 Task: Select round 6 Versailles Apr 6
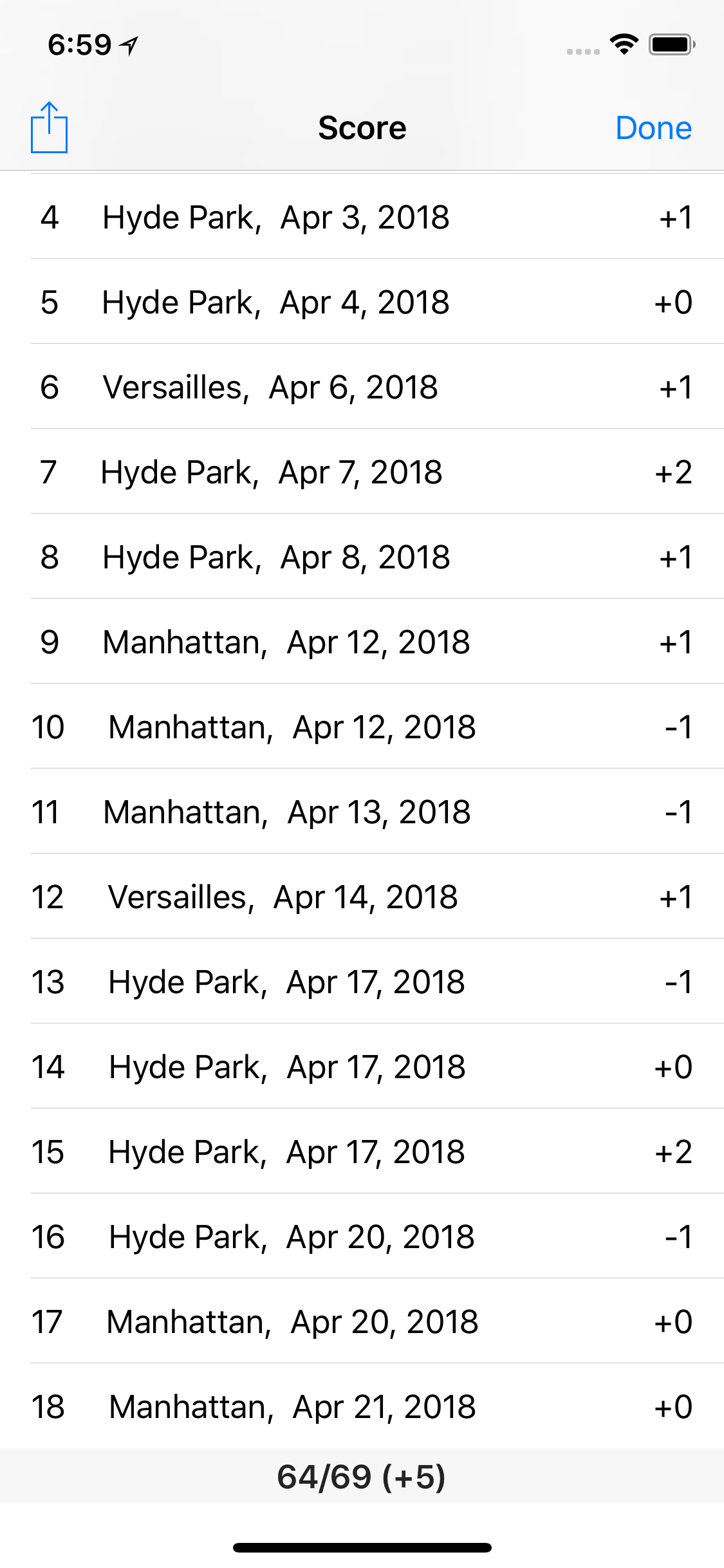click(362, 387)
